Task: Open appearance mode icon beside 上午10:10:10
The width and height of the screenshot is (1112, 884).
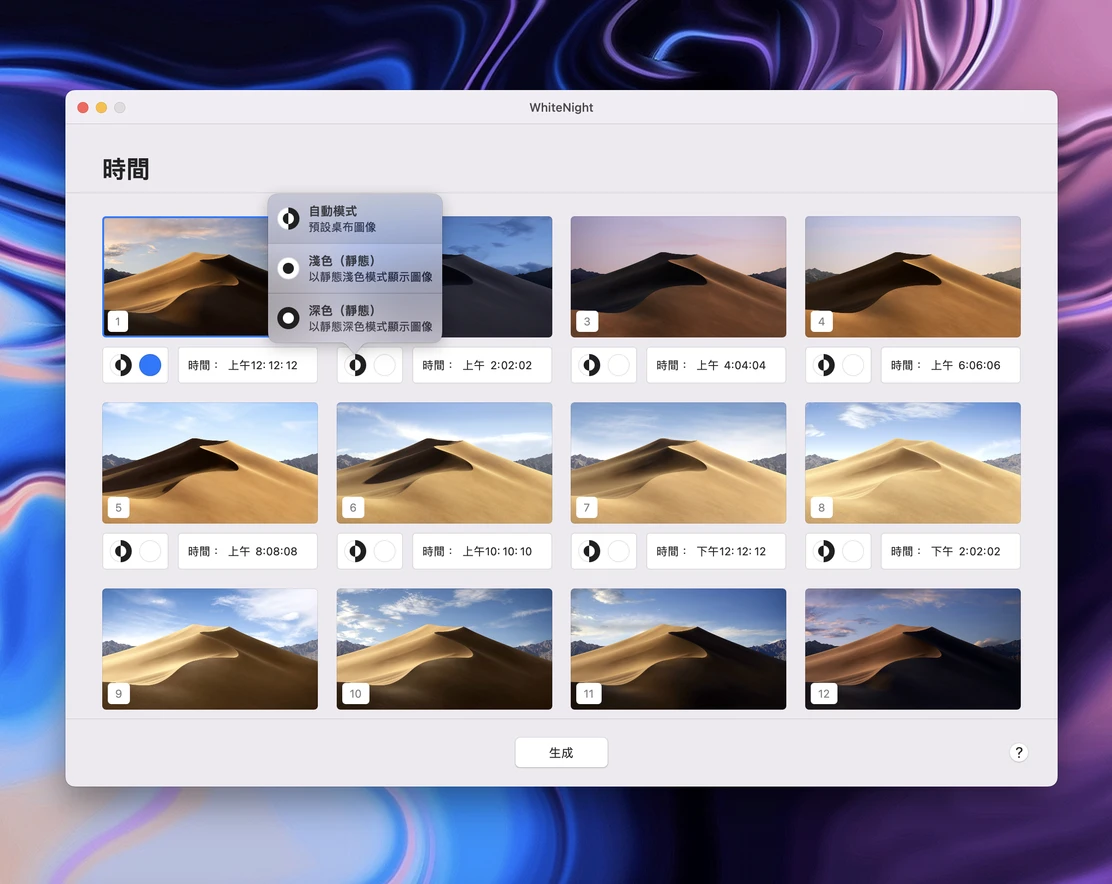Action: click(357, 551)
